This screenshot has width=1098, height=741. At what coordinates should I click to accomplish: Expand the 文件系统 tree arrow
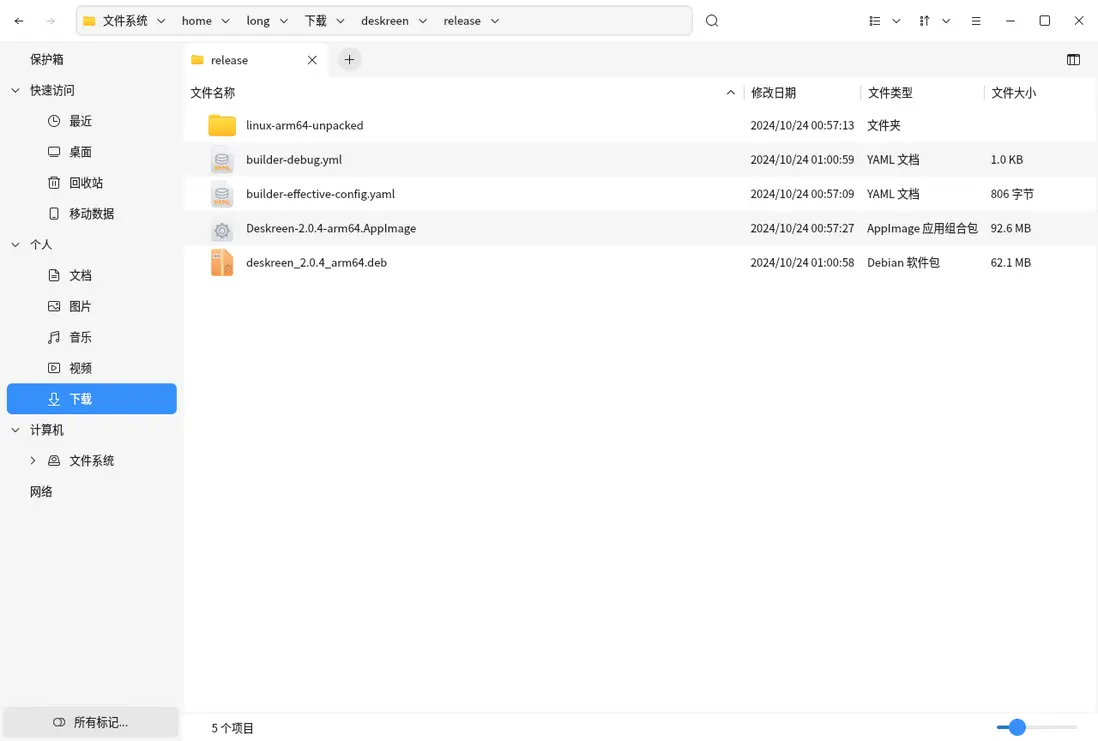[32, 460]
